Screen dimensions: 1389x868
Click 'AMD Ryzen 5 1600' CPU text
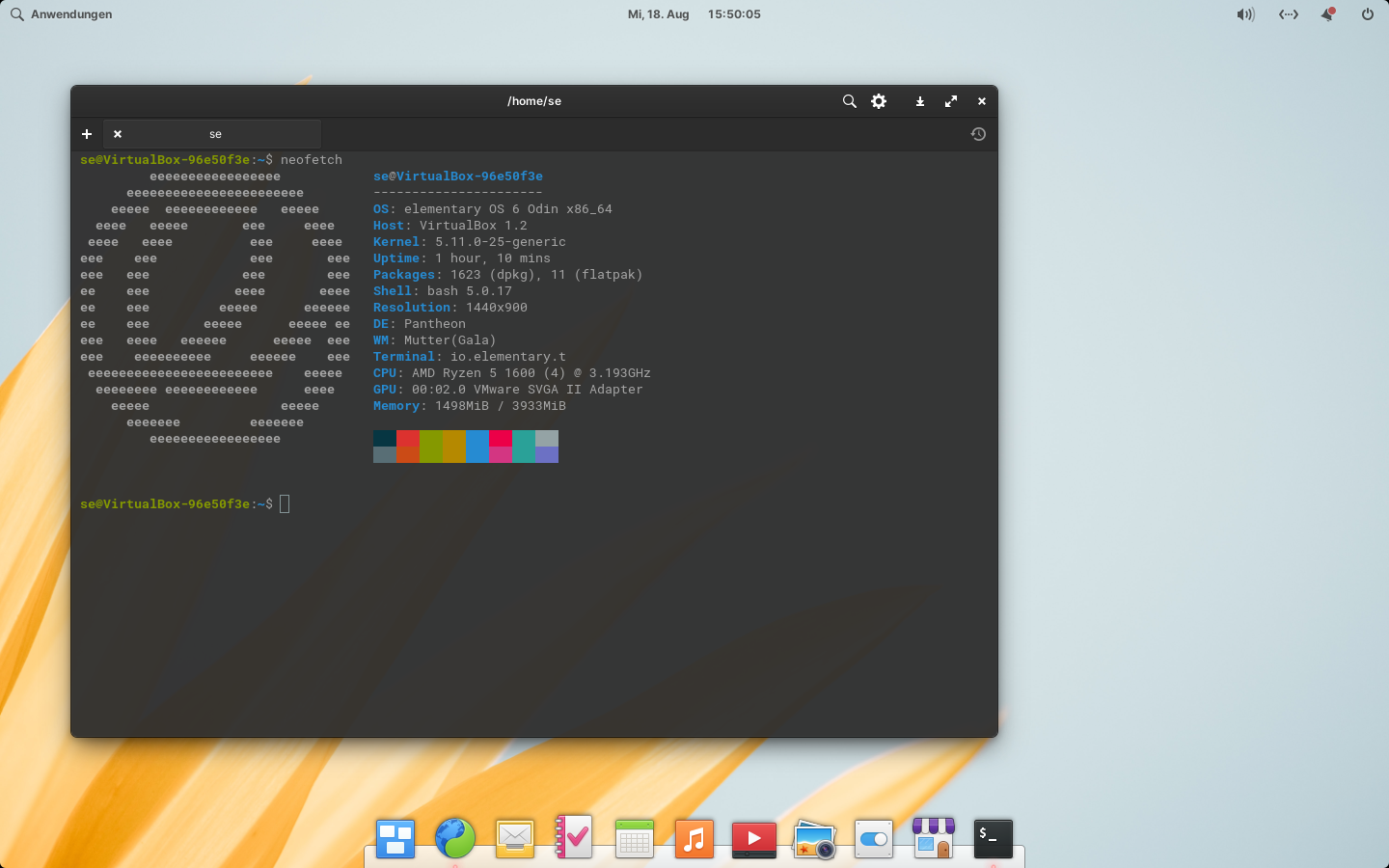pyautogui.click(x=474, y=373)
